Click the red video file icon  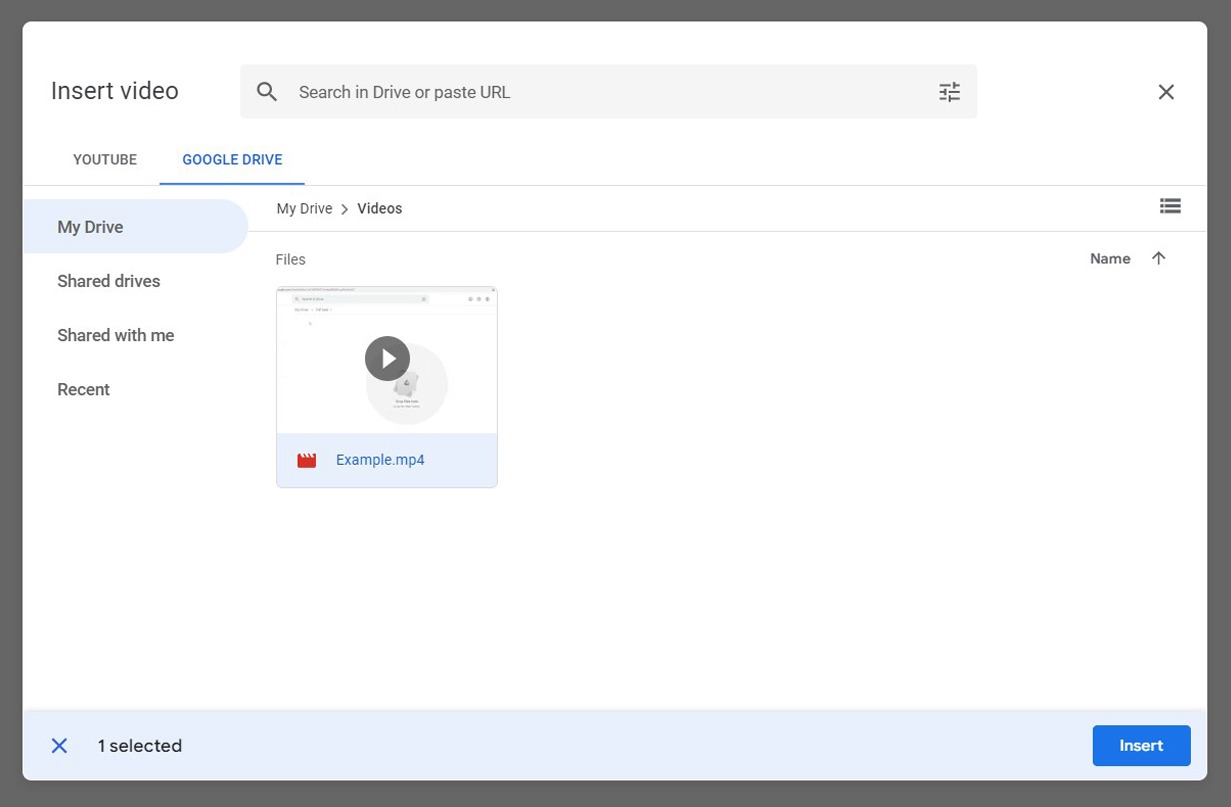[307, 460]
